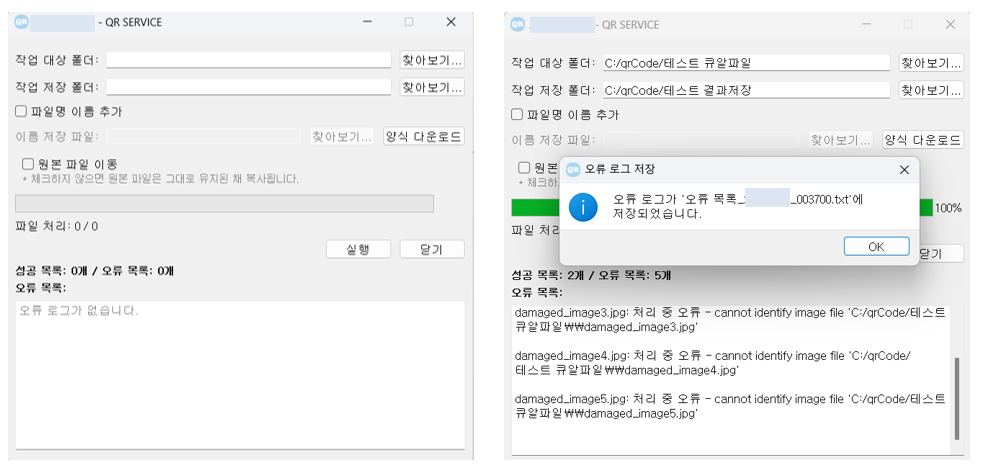Click 양식 다운로드 in the empty-fields window

pyautogui.click(x=424, y=136)
